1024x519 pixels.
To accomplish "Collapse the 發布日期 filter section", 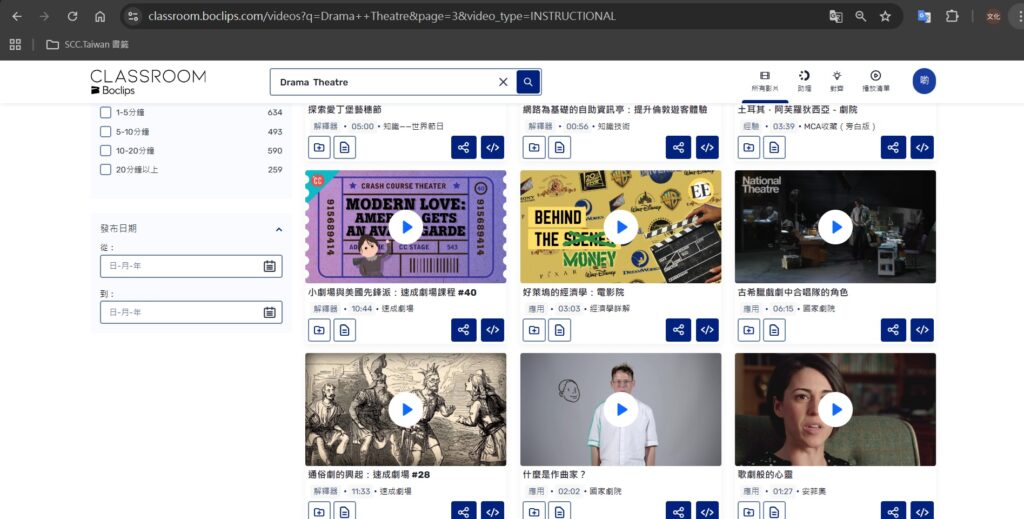I will point(278,229).
